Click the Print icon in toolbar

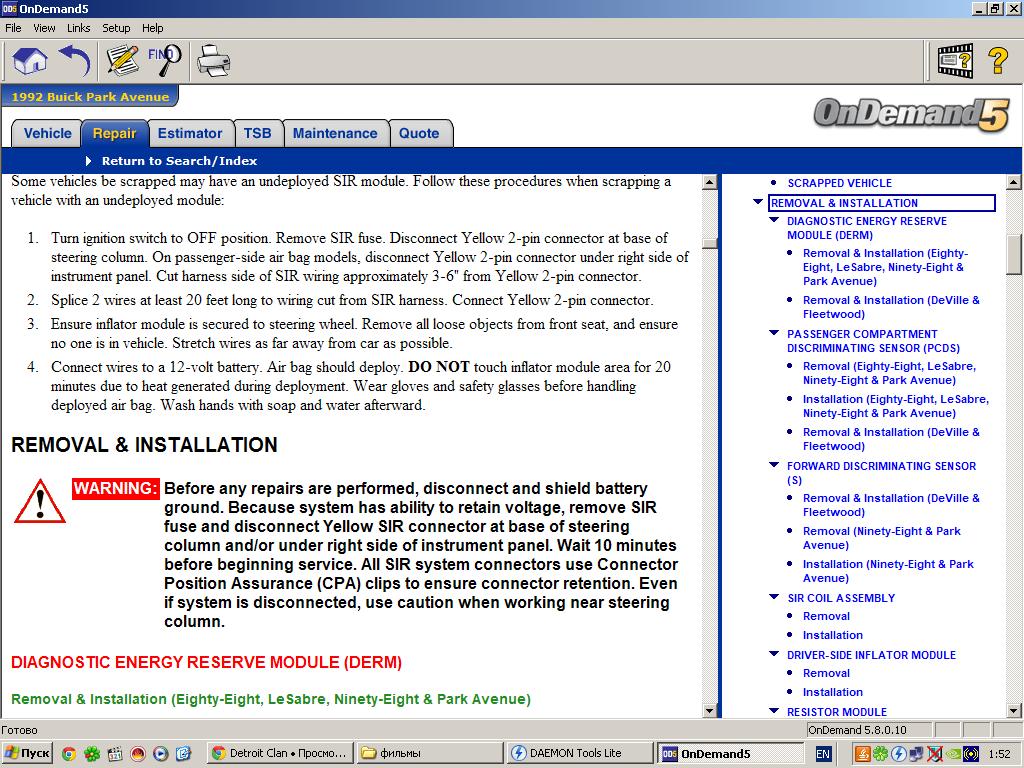(213, 61)
